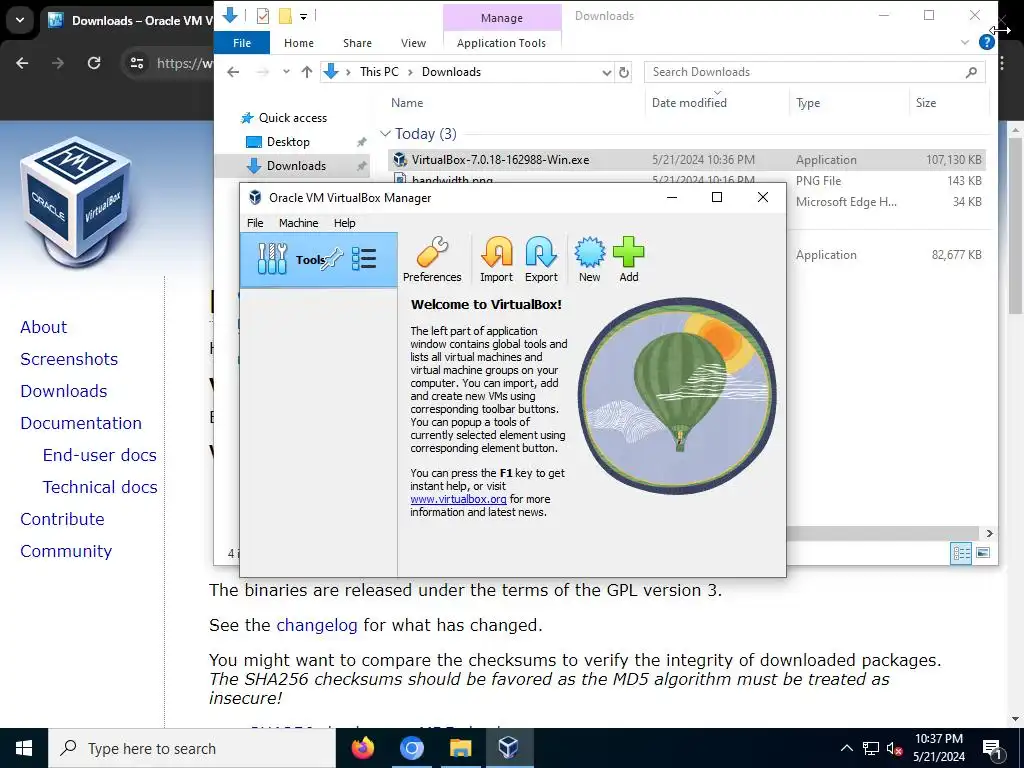Show hidden system tray icons

tap(846, 748)
